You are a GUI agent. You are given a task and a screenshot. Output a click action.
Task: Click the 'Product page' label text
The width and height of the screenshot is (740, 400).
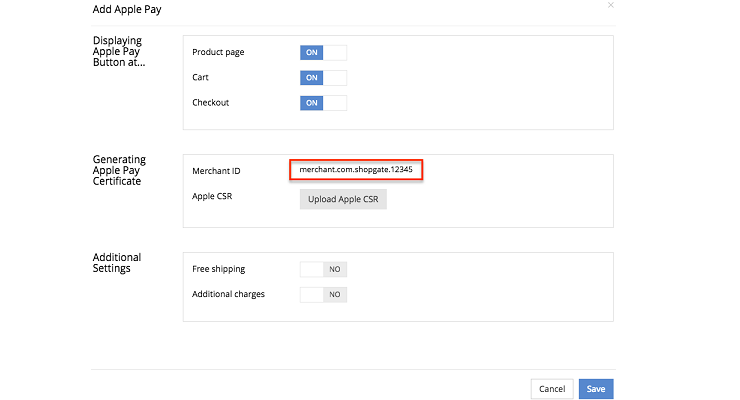click(x=218, y=52)
